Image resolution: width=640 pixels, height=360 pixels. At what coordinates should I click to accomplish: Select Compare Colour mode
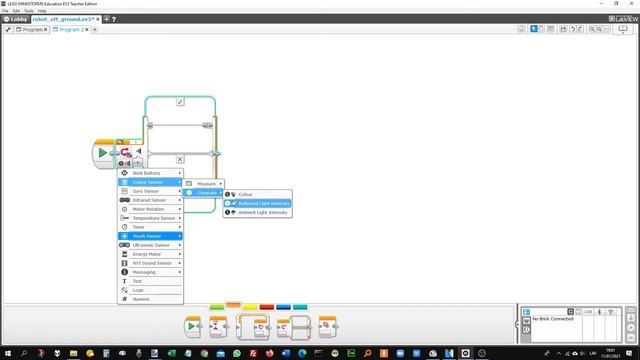pyautogui.click(x=258, y=194)
